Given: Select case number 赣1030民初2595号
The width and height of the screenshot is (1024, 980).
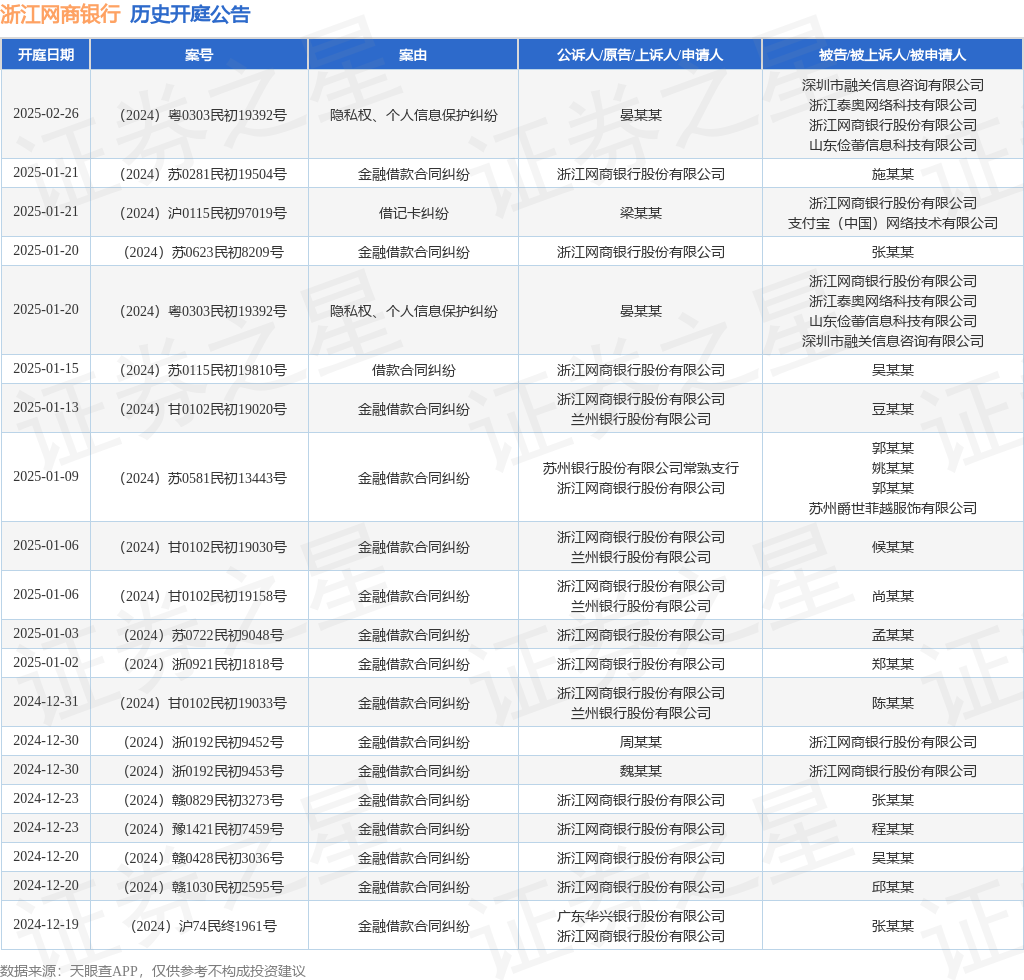Looking at the screenshot, I should click(x=203, y=887).
